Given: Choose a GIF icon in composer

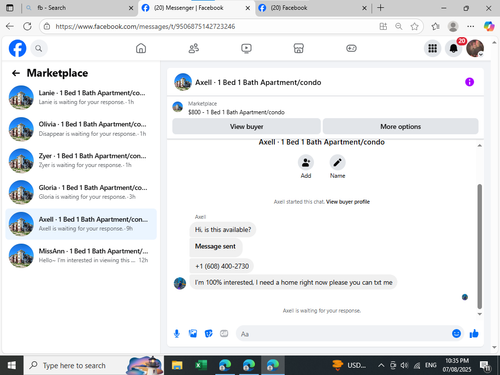Looking at the screenshot, I should click(x=224, y=333).
